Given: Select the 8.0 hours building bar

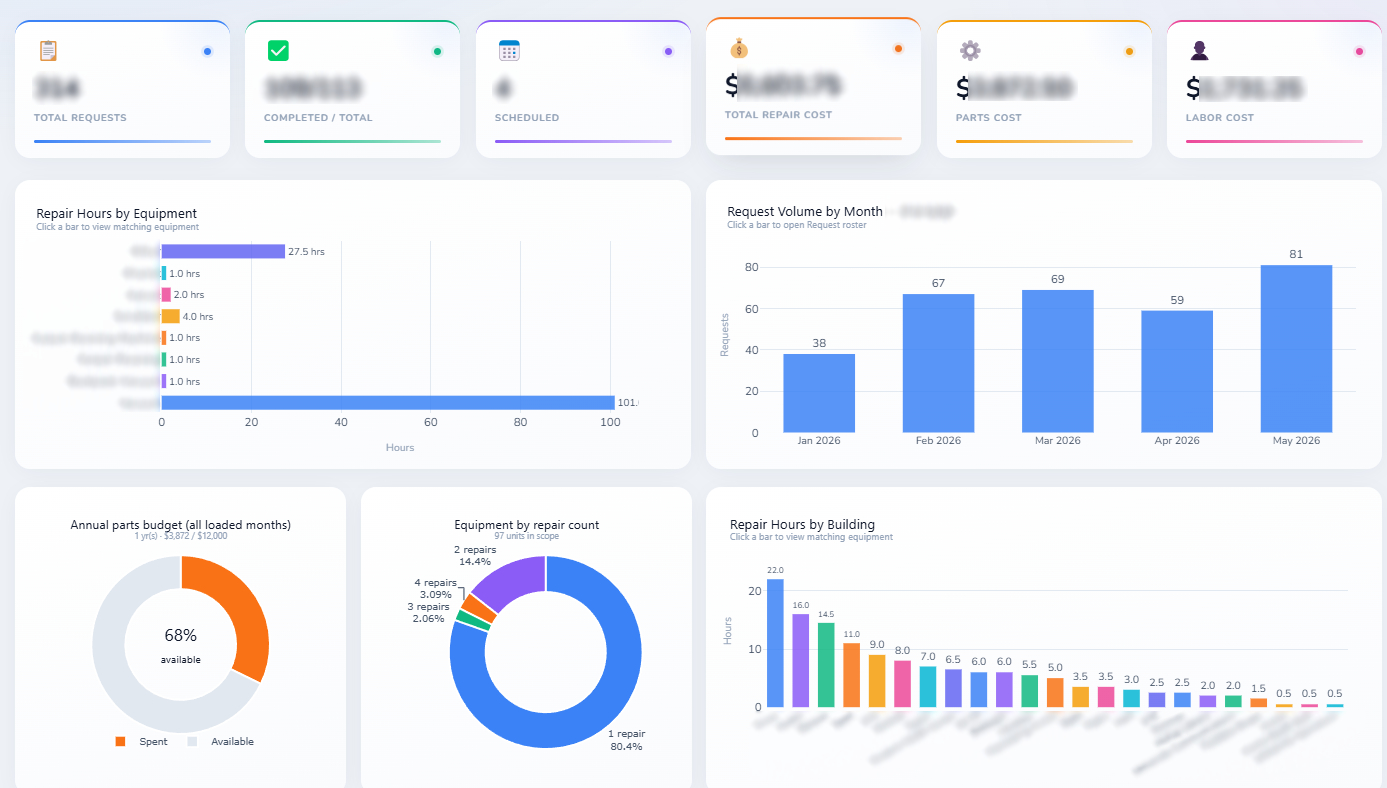Looking at the screenshot, I should 903,684.
